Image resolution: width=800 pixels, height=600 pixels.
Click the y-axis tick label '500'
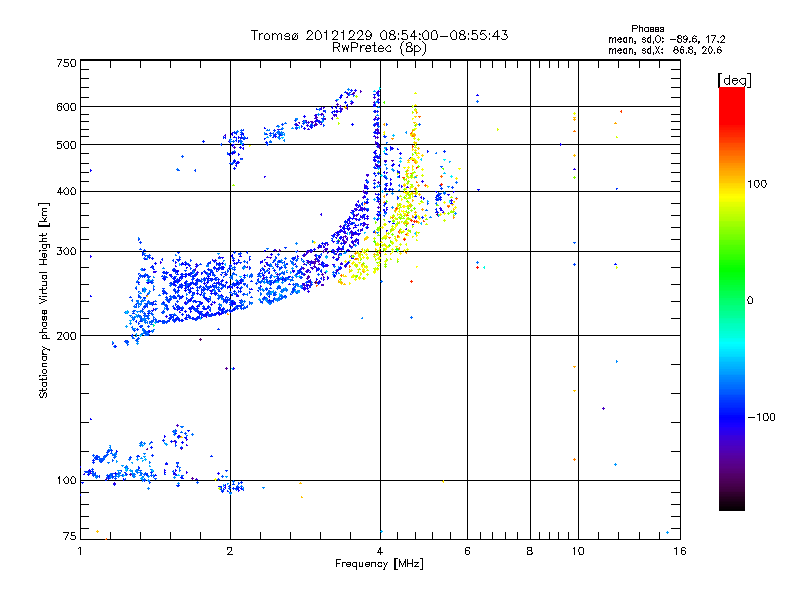pos(66,145)
